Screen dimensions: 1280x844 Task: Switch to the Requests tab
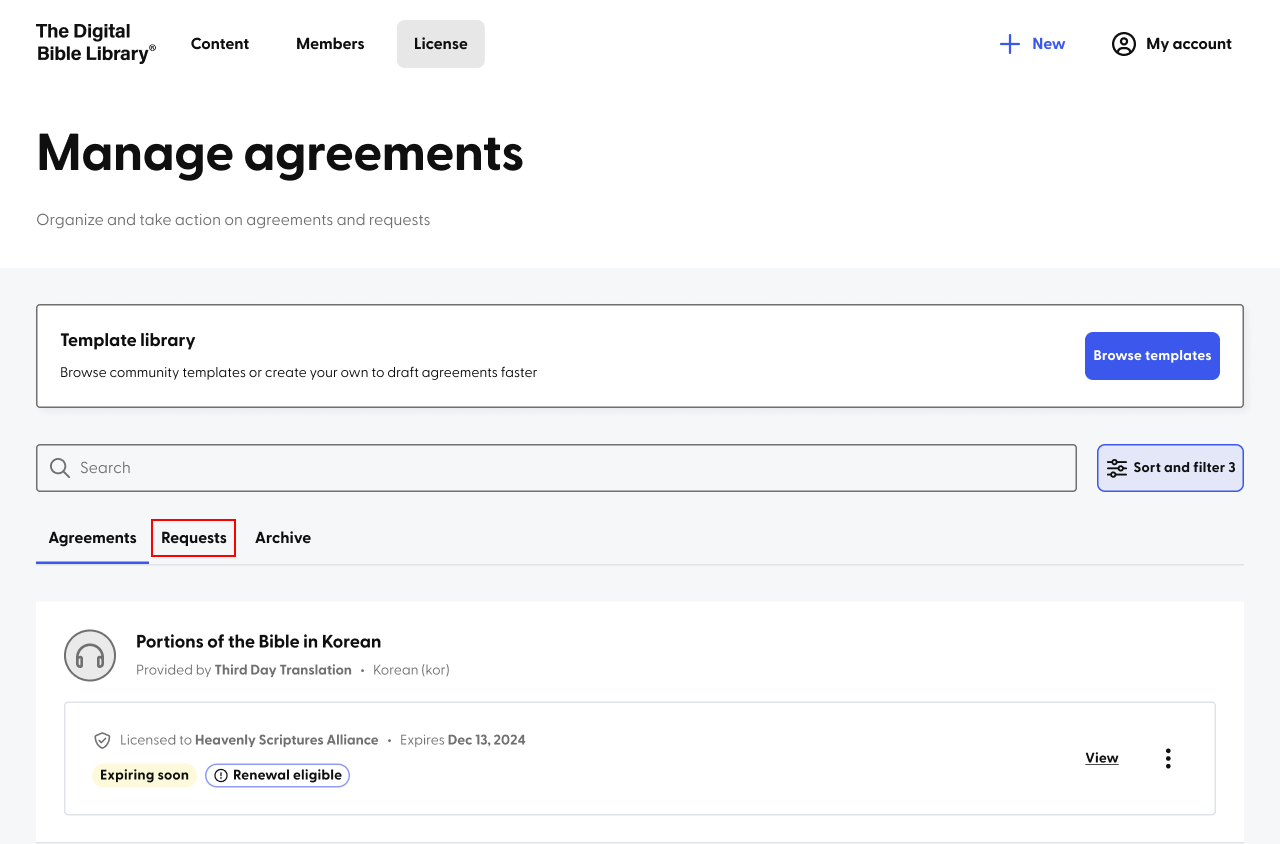(x=194, y=538)
